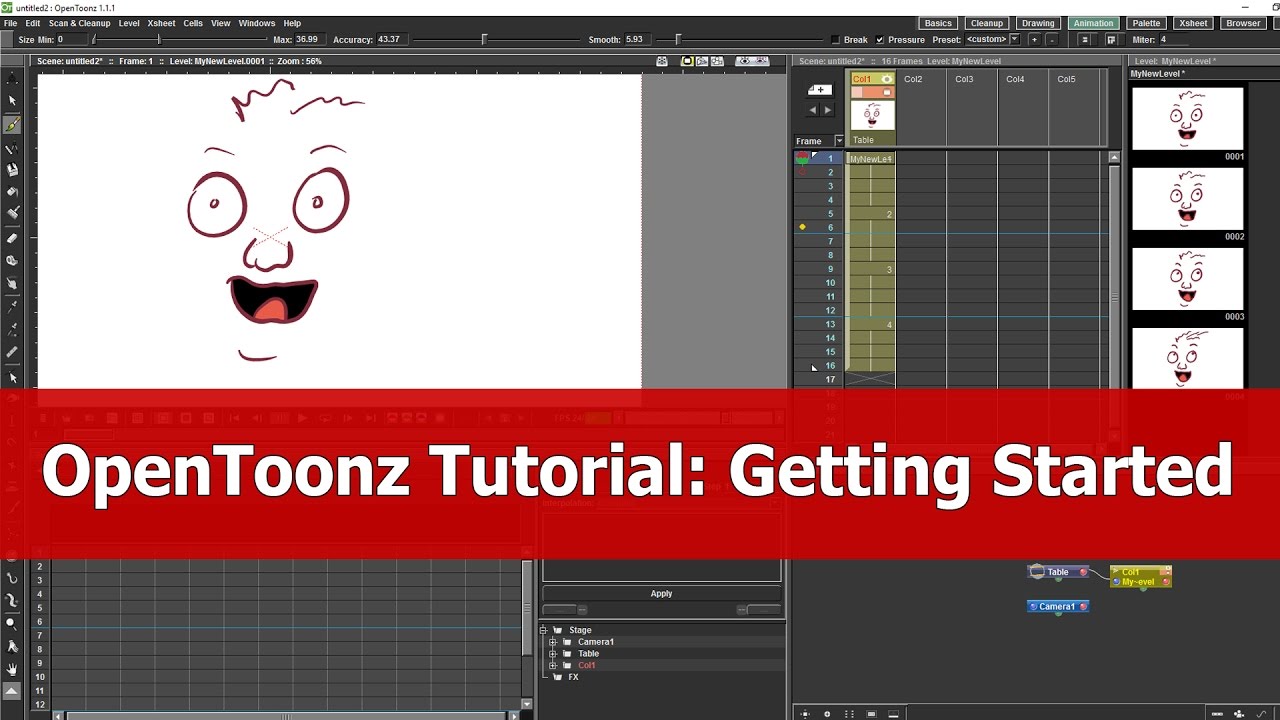Open the Windows menu
The height and width of the screenshot is (720, 1280).
(x=257, y=23)
